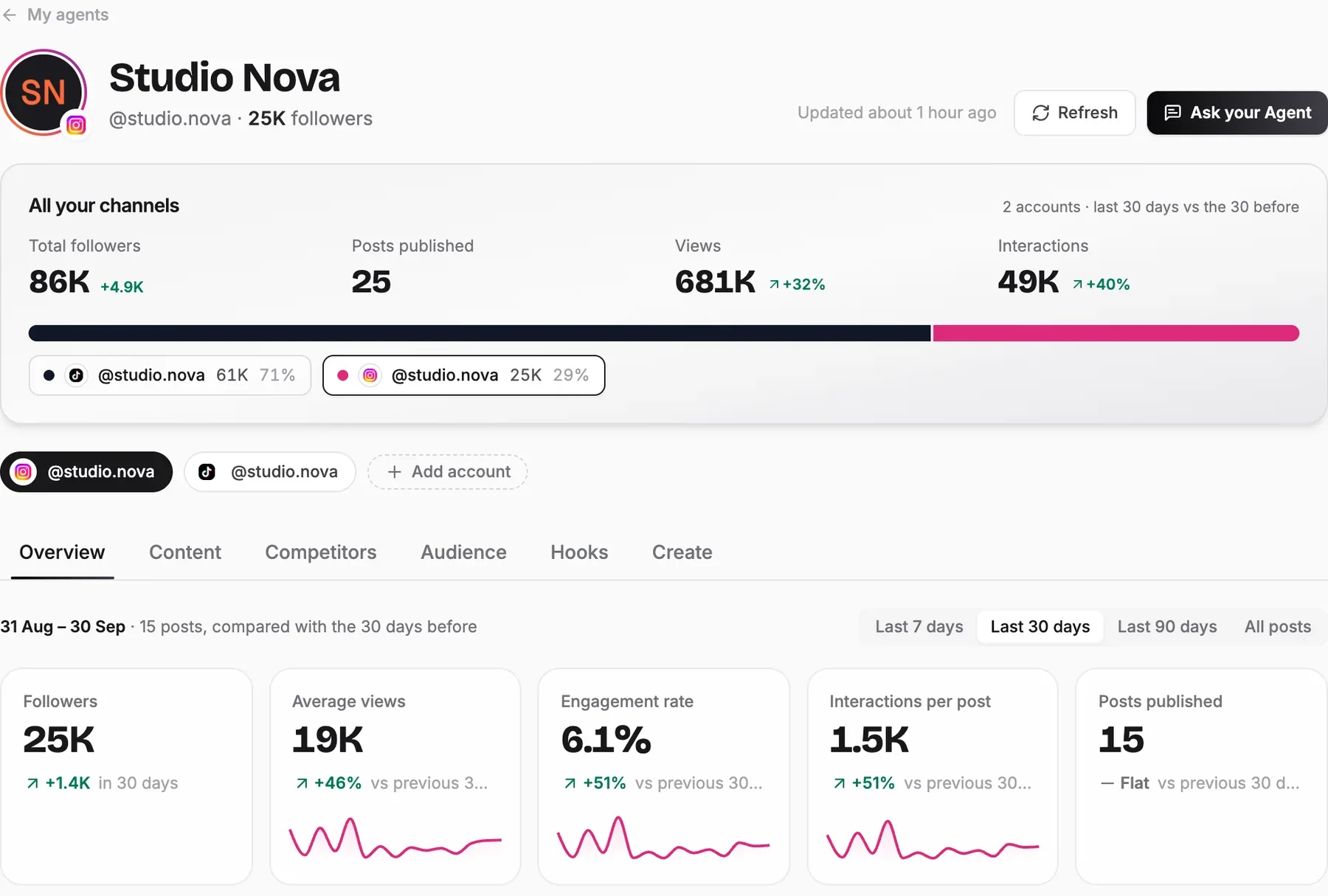Screen dimensions: 1328x896
Task: Select the TikTok @studio.nova 61K chip
Action: pos(170,375)
